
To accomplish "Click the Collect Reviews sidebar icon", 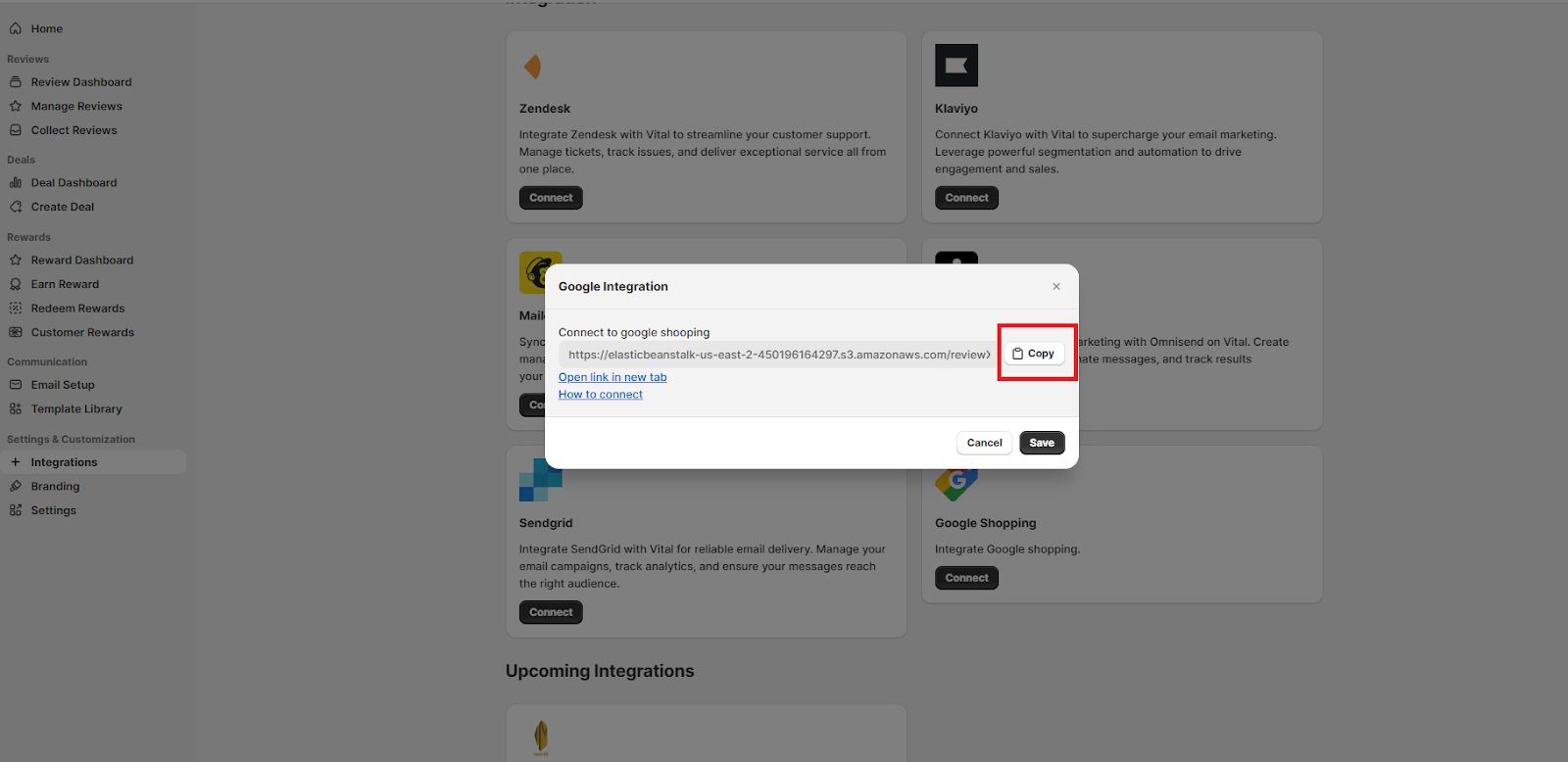I will tap(16, 130).
